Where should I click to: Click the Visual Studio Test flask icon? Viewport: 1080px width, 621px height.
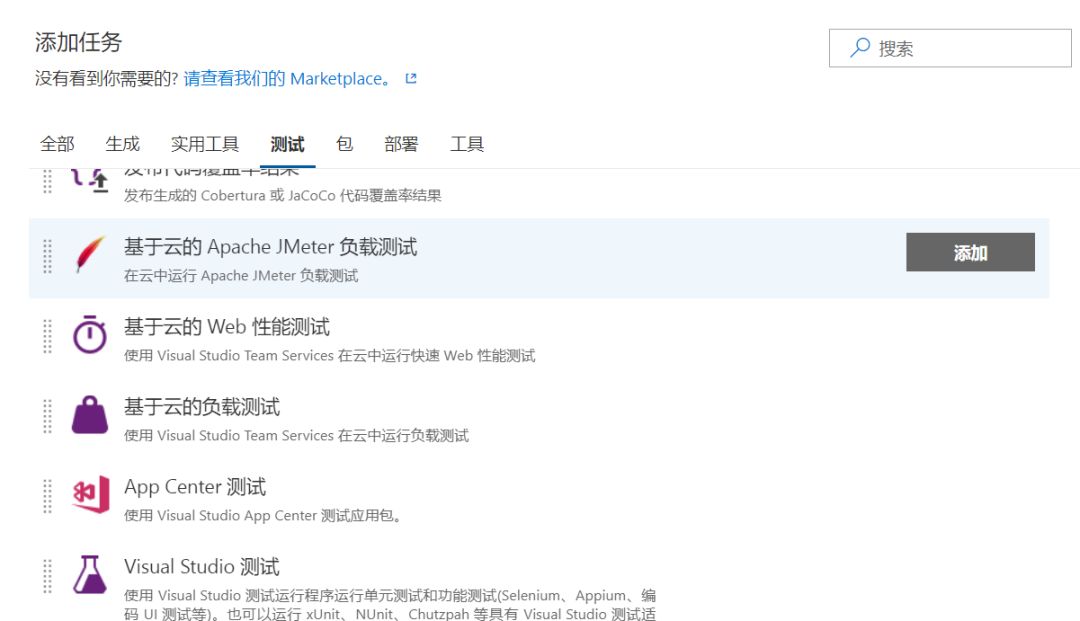click(x=90, y=574)
